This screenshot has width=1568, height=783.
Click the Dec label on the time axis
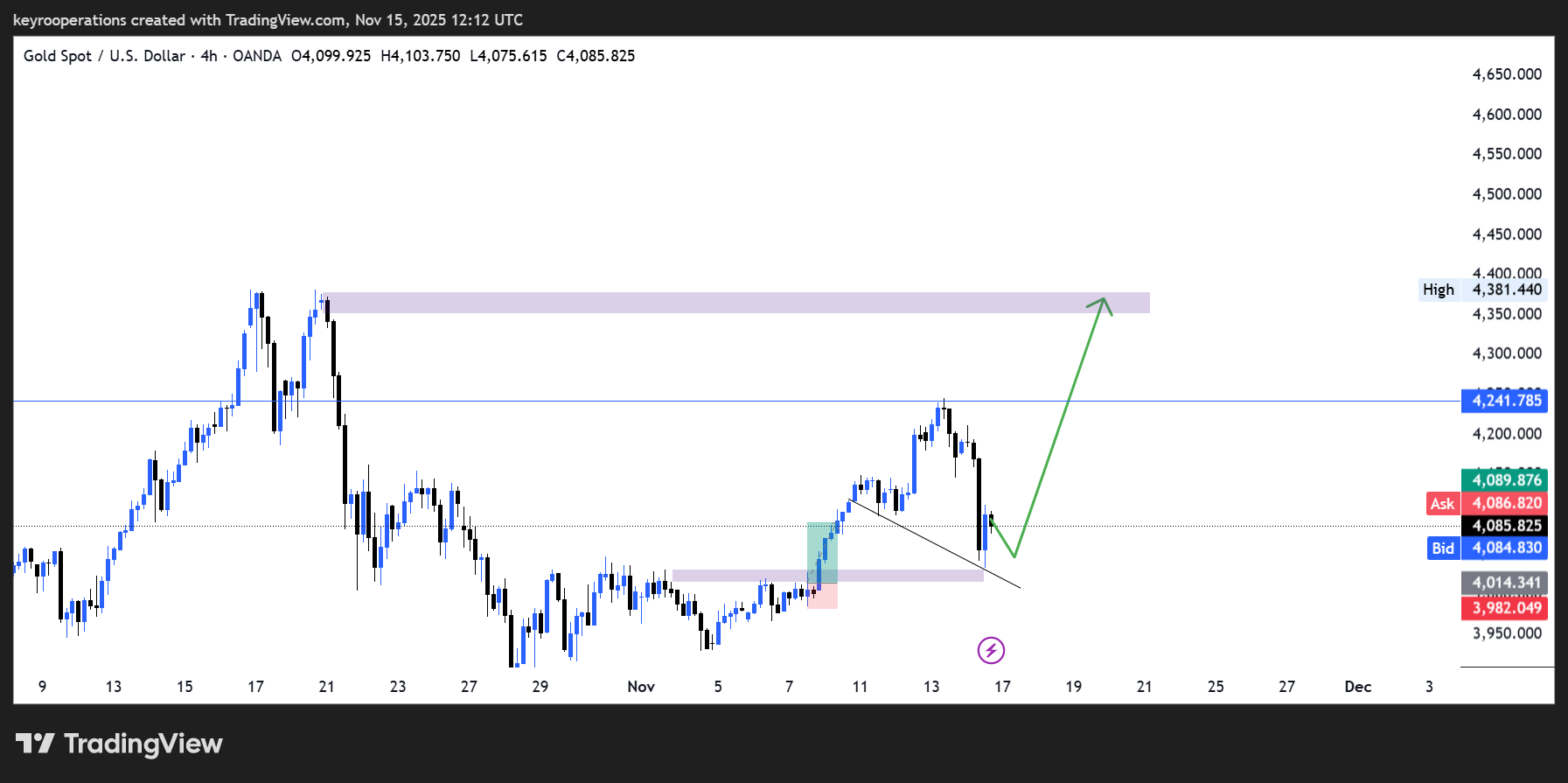pyautogui.click(x=1357, y=687)
